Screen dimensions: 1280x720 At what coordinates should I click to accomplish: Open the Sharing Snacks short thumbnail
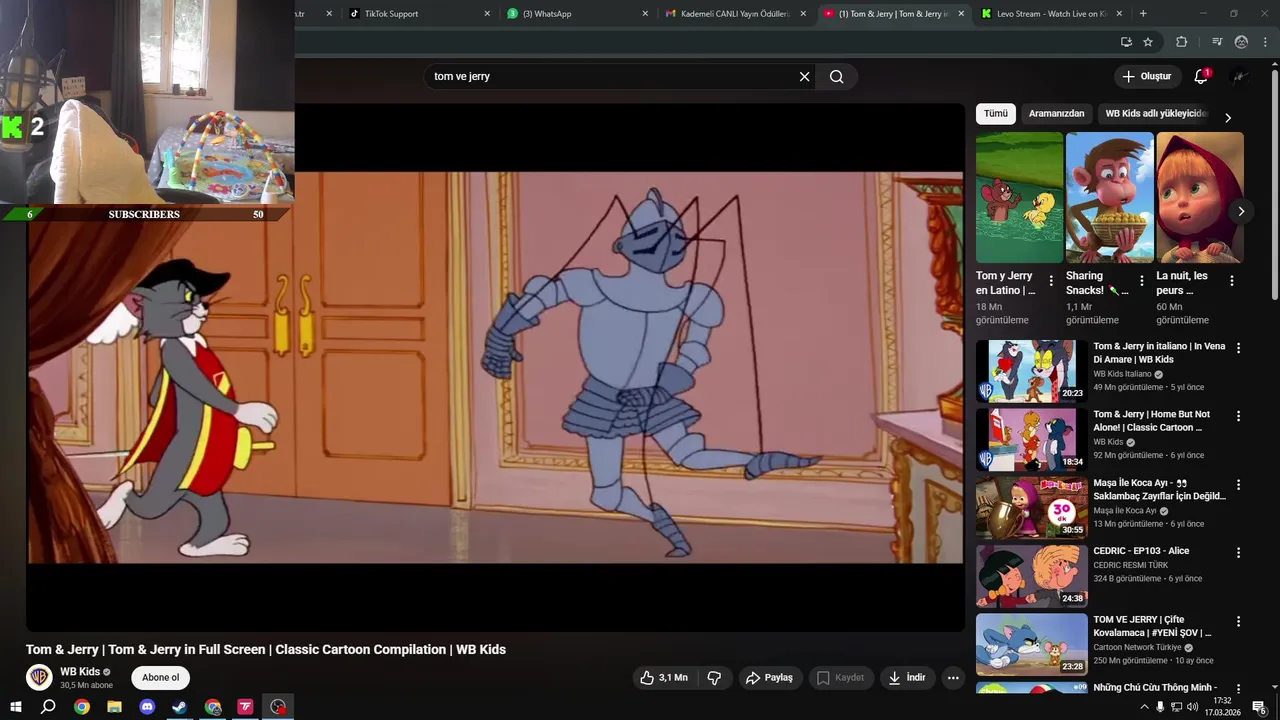1109,198
